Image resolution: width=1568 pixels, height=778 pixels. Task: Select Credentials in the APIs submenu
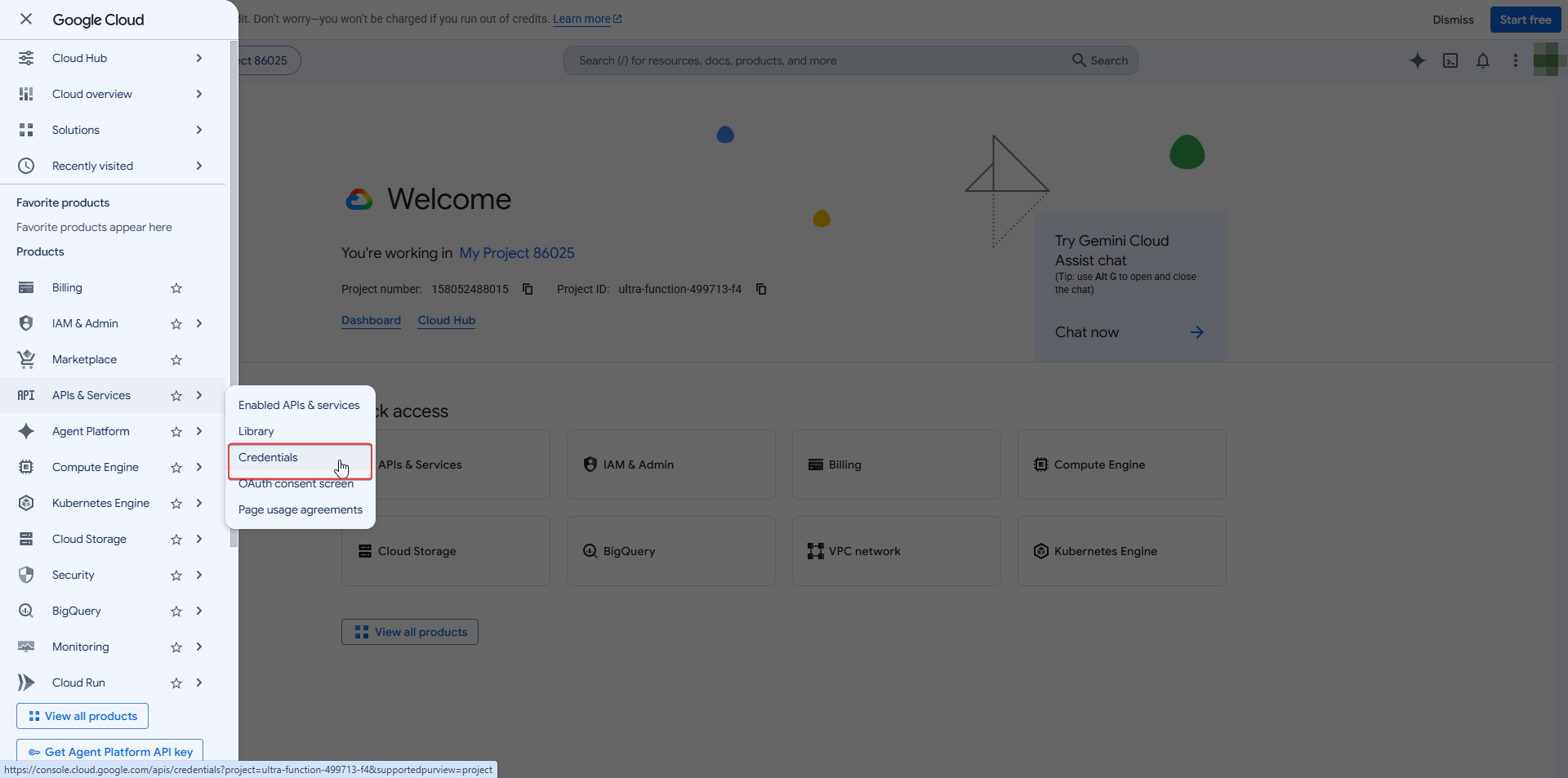coord(300,457)
